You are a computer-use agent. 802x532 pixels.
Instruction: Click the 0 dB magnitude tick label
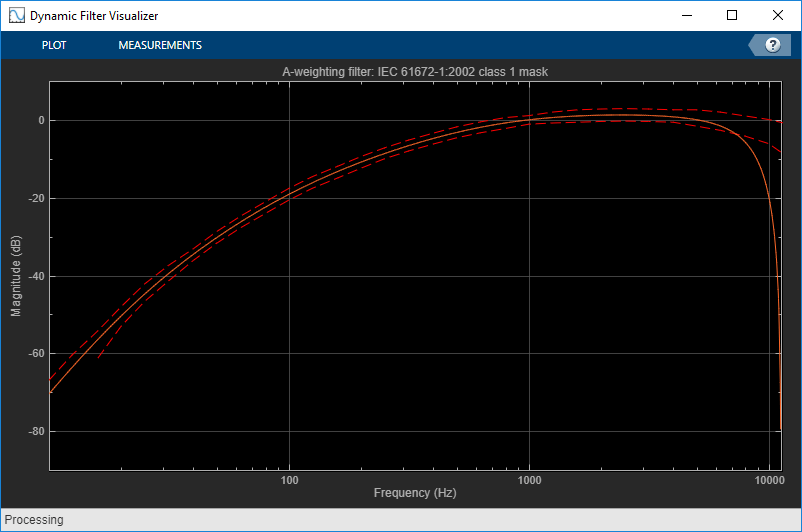41,121
